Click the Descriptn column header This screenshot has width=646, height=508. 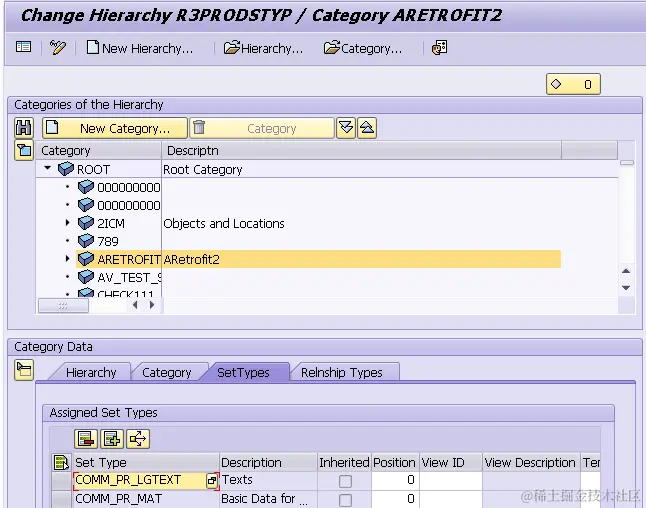pyautogui.click(x=361, y=150)
